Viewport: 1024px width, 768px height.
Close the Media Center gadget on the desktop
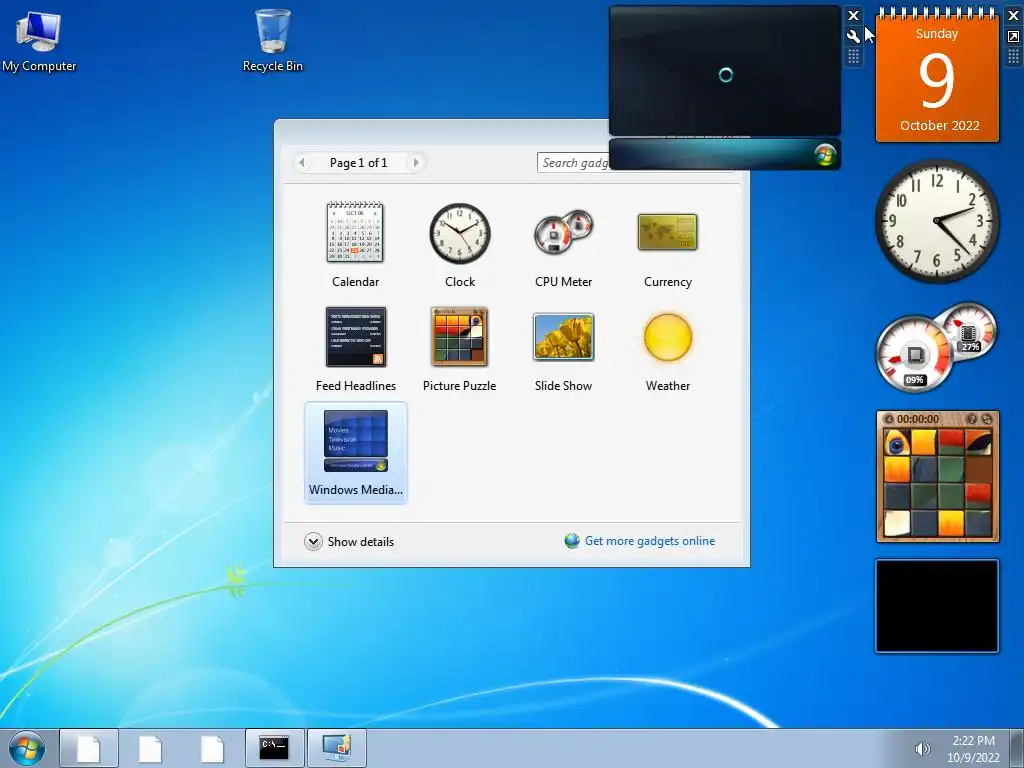[x=853, y=16]
